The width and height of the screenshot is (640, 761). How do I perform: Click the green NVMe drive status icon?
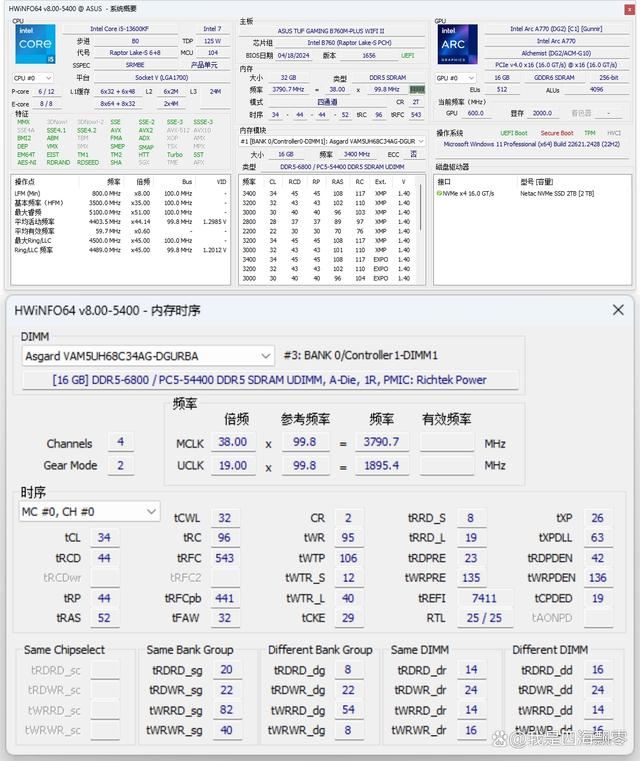point(439,193)
